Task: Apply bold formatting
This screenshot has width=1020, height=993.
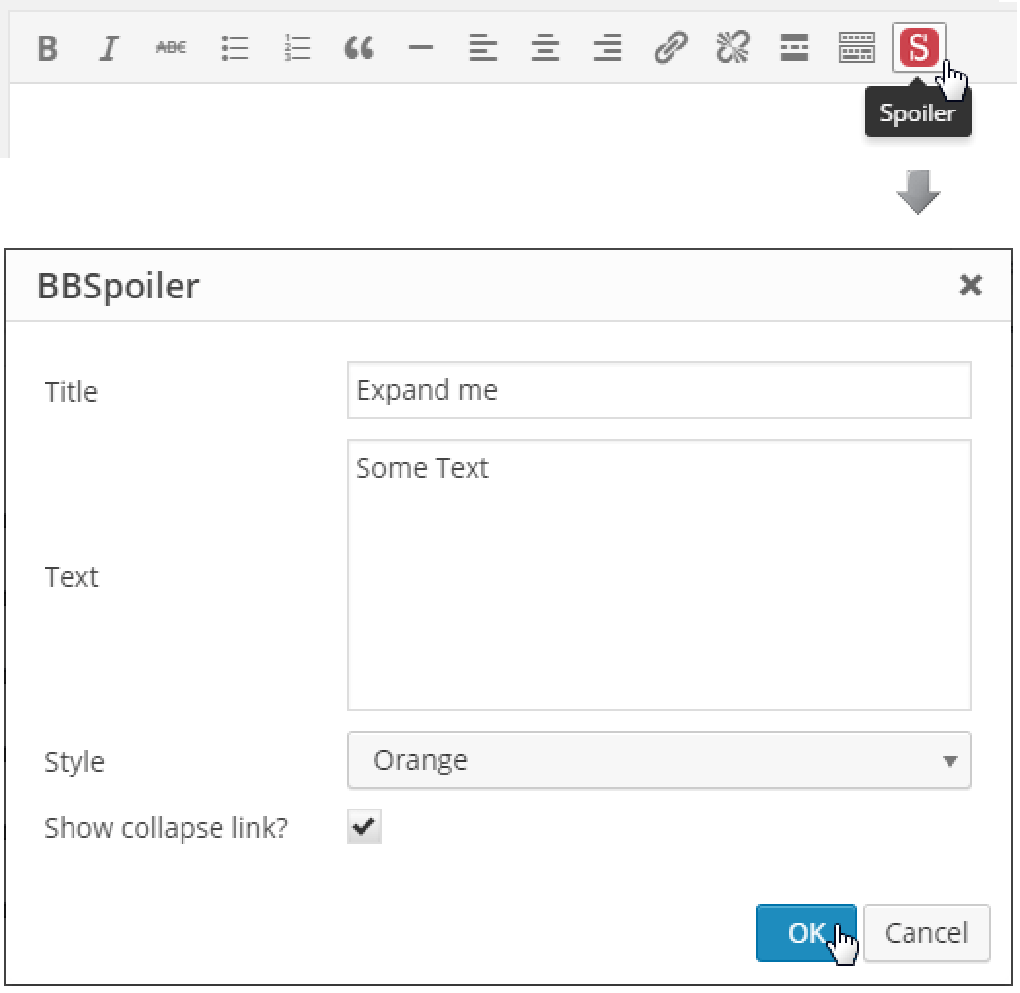Action: pos(46,47)
